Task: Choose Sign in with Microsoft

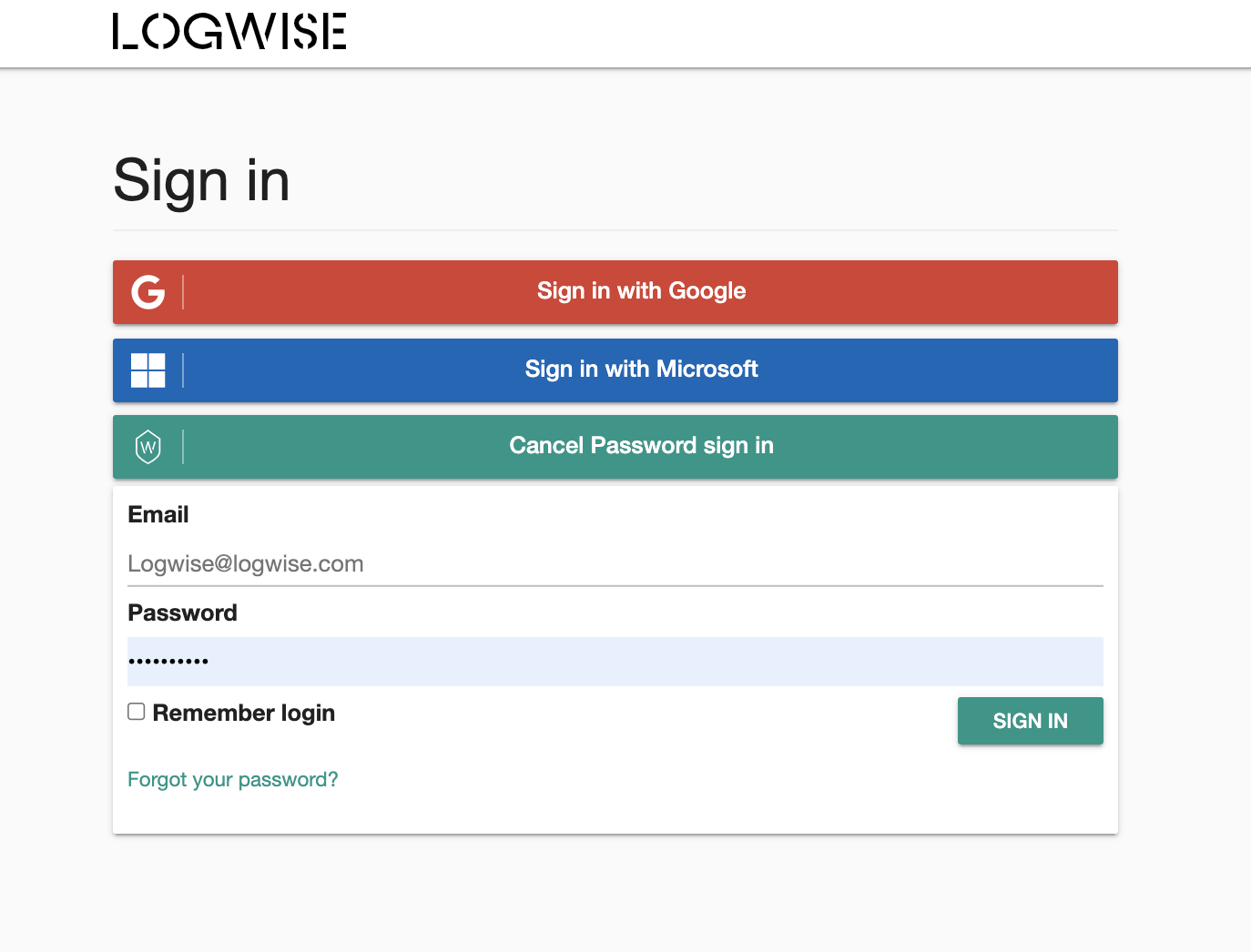Action: pyautogui.click(x=641, y=370)
